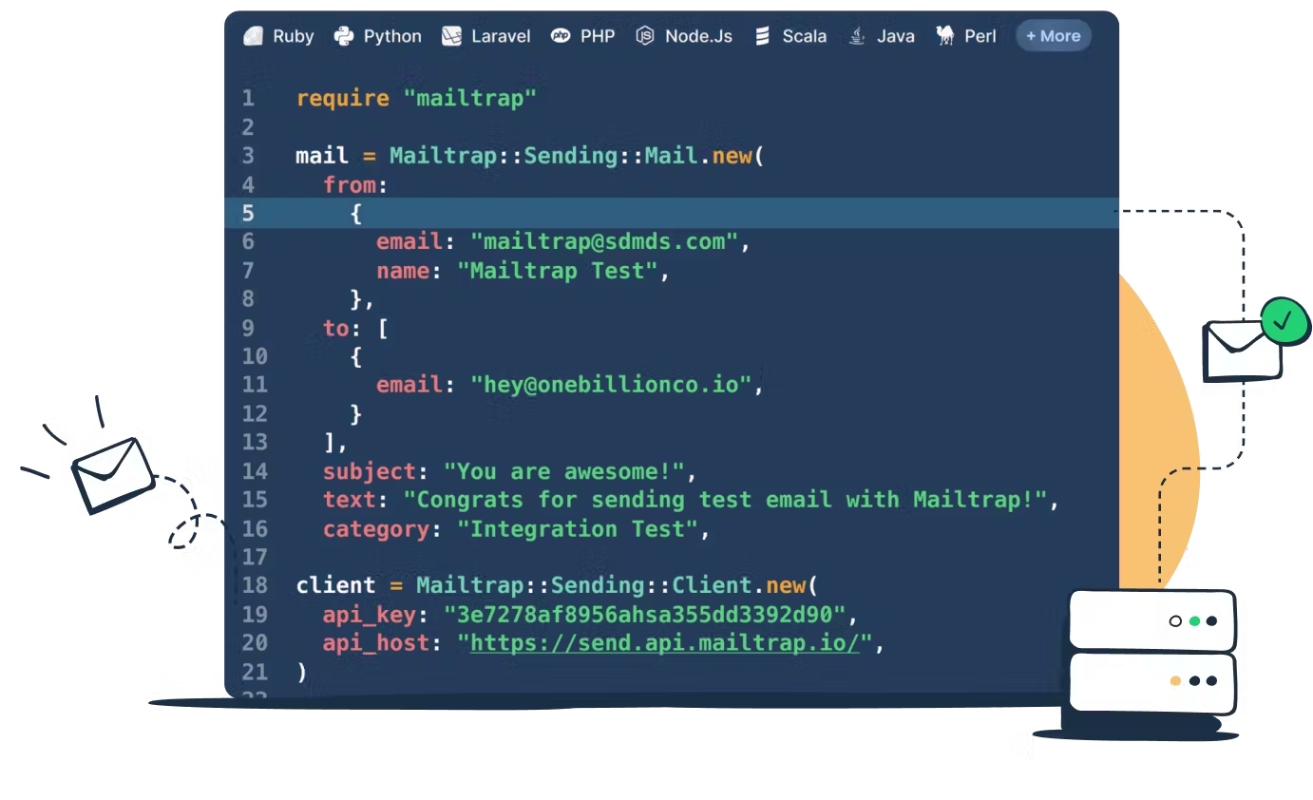Open the https://send.api.mailtrap.io/ link
1313x800 pixels.
pyautogui.click(x=665, y=643)
